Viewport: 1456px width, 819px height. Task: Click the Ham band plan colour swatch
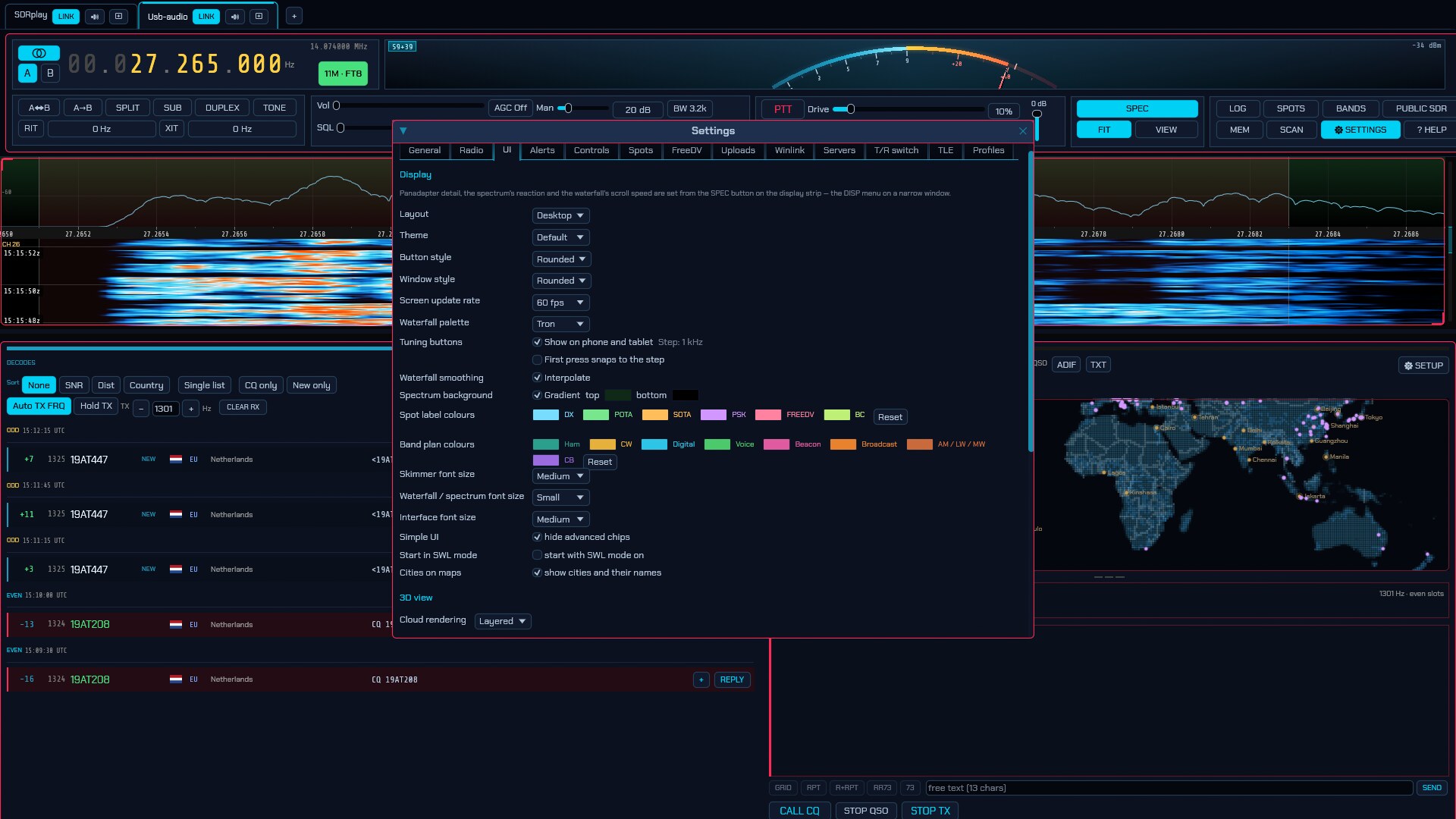[x=546, y=445]
